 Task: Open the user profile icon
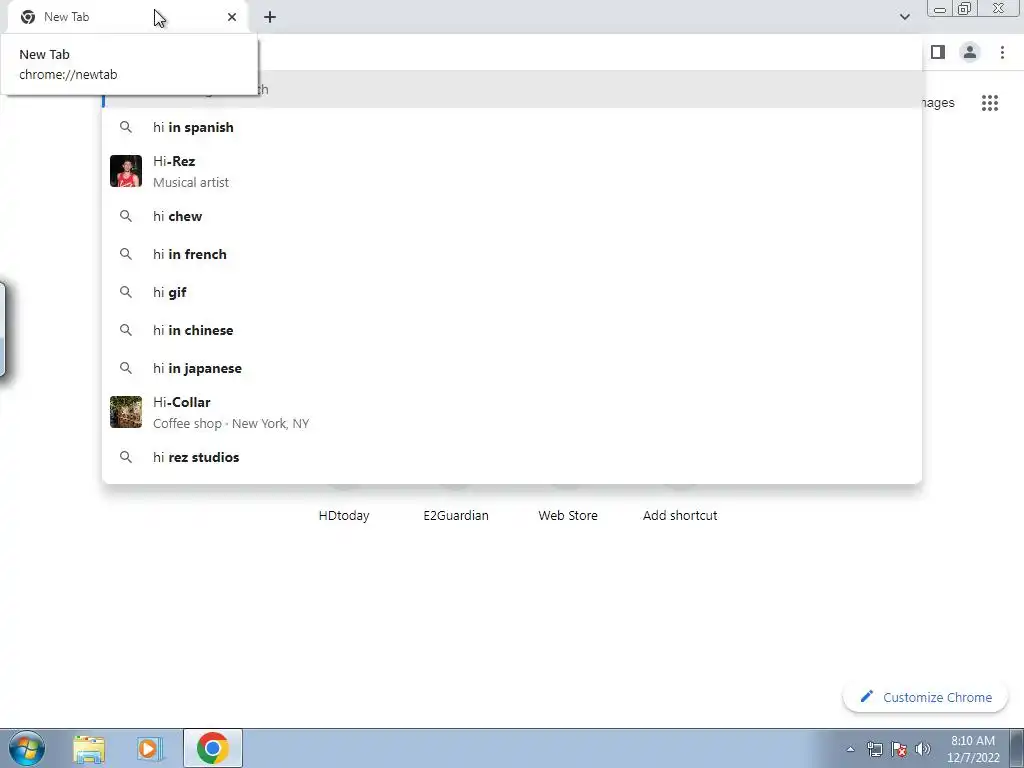click(x=970, y=52)
